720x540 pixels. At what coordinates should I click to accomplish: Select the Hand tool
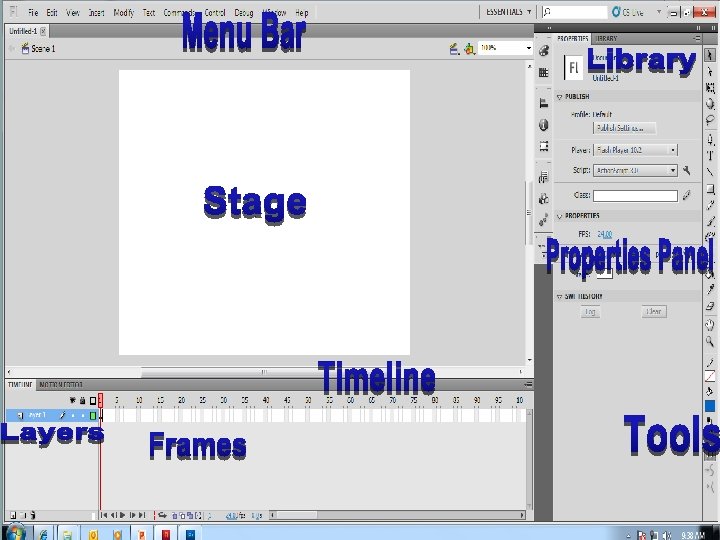pos(710,325)
